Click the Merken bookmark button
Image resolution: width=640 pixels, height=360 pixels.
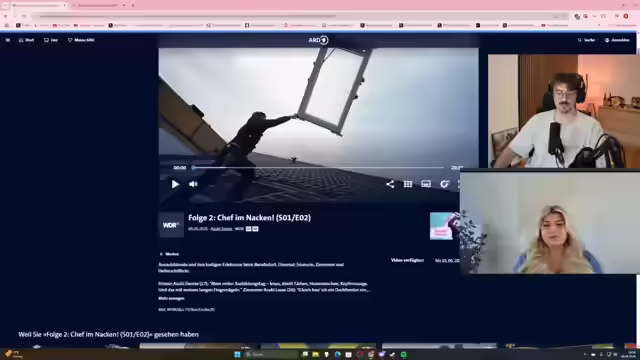coord(169,254)
